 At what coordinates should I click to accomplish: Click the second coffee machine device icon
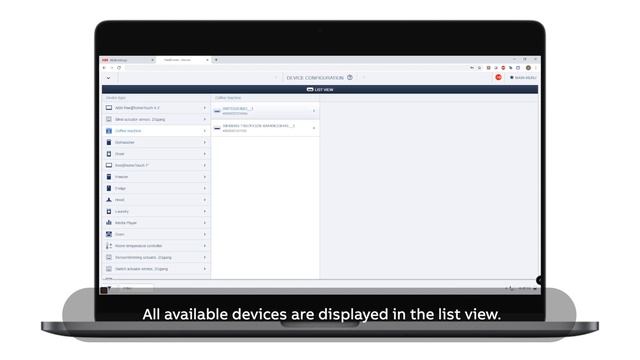pos(218,128)
